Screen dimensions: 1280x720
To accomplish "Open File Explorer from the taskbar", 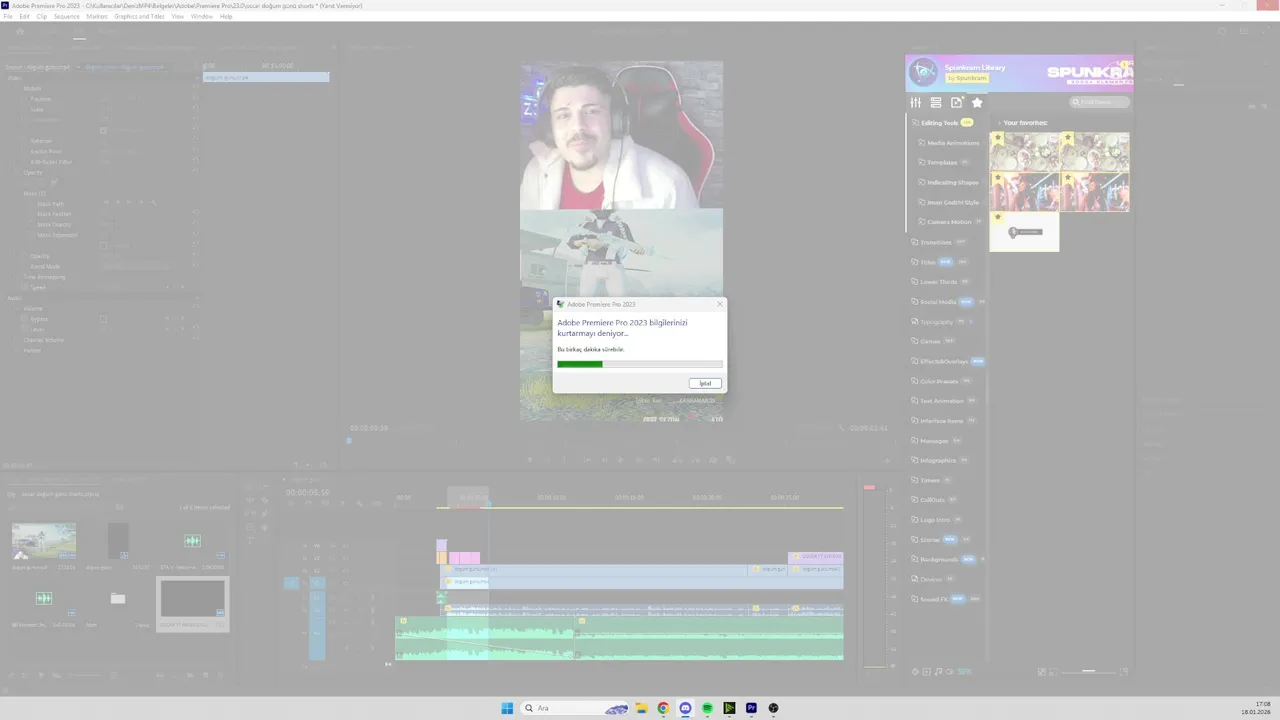I will point(641,708).
